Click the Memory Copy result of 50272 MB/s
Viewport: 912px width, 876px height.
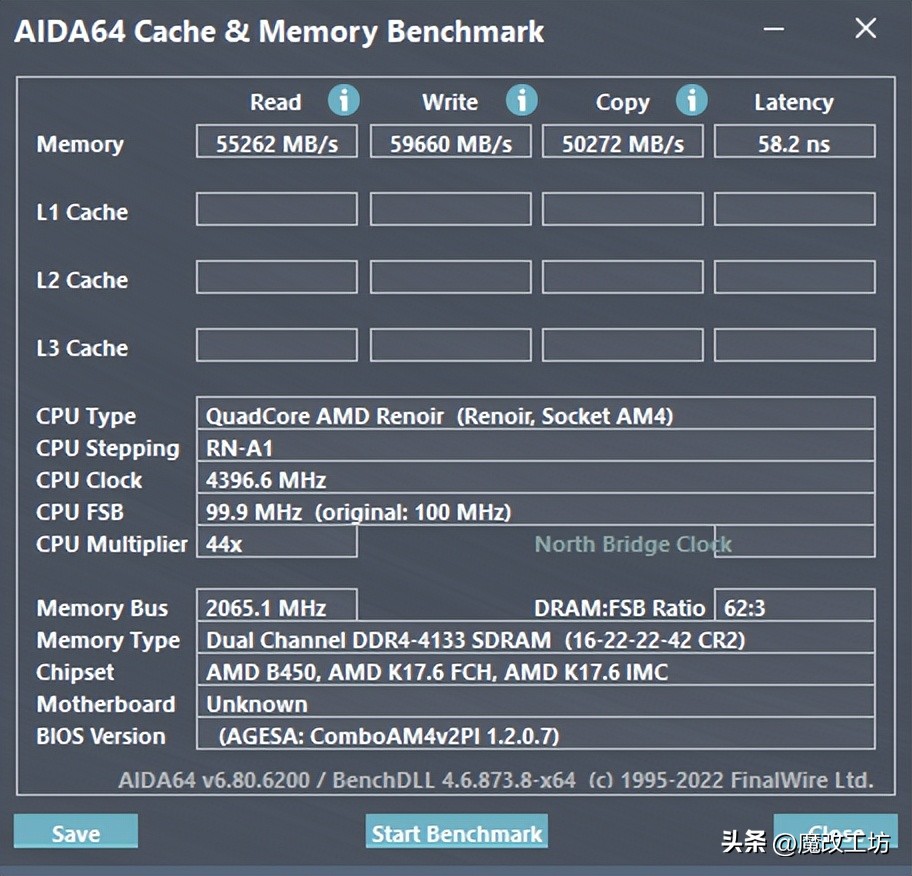click(x=622, y=141)
